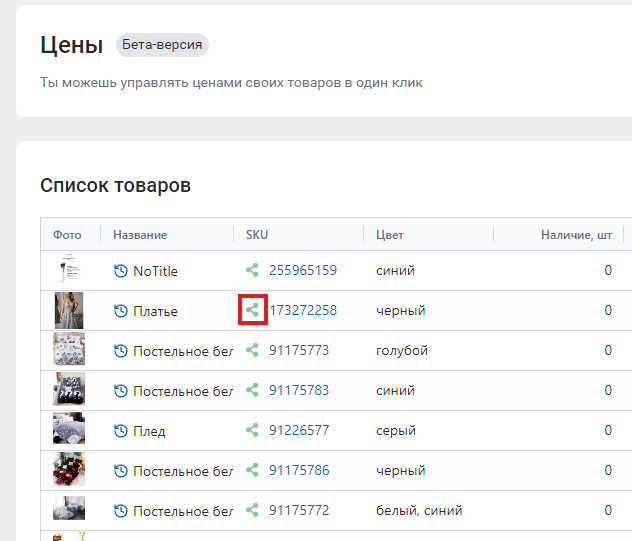
Task: Click the Бета-версия badge
Action: click(x=162, y=45)
